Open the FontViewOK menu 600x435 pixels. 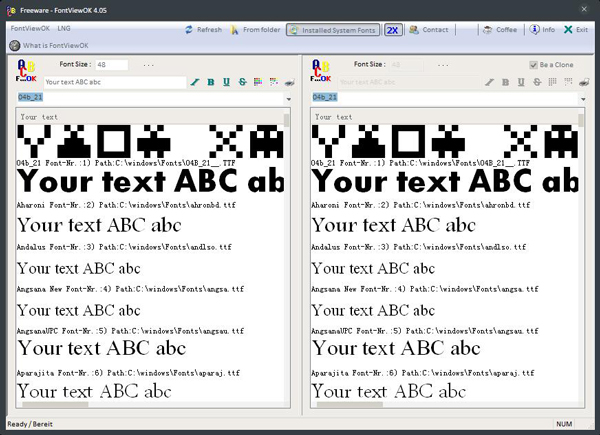tap(30, 28)
